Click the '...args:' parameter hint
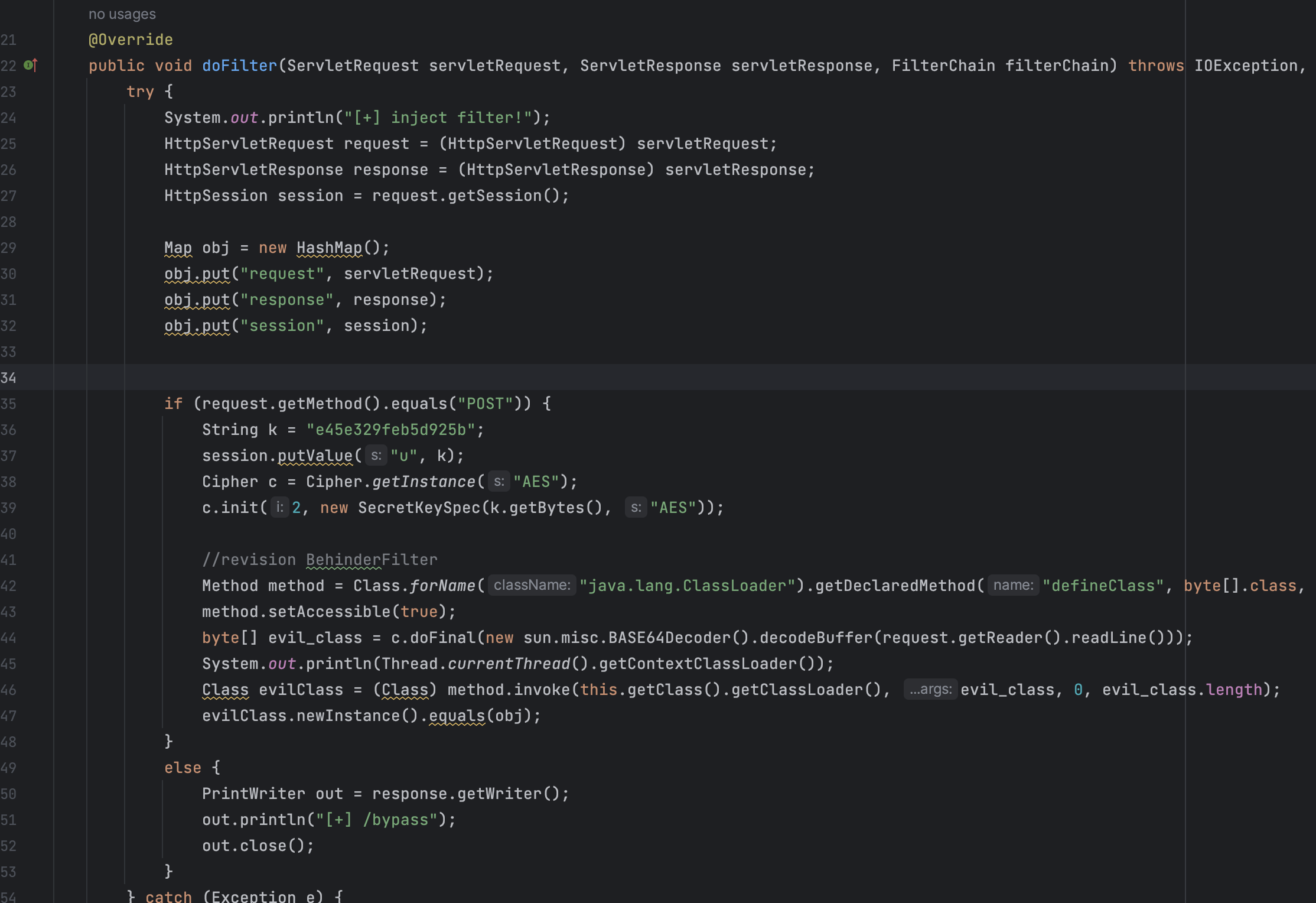The height and width of the screenshot is (903, 1316). [x=930, y=689]
